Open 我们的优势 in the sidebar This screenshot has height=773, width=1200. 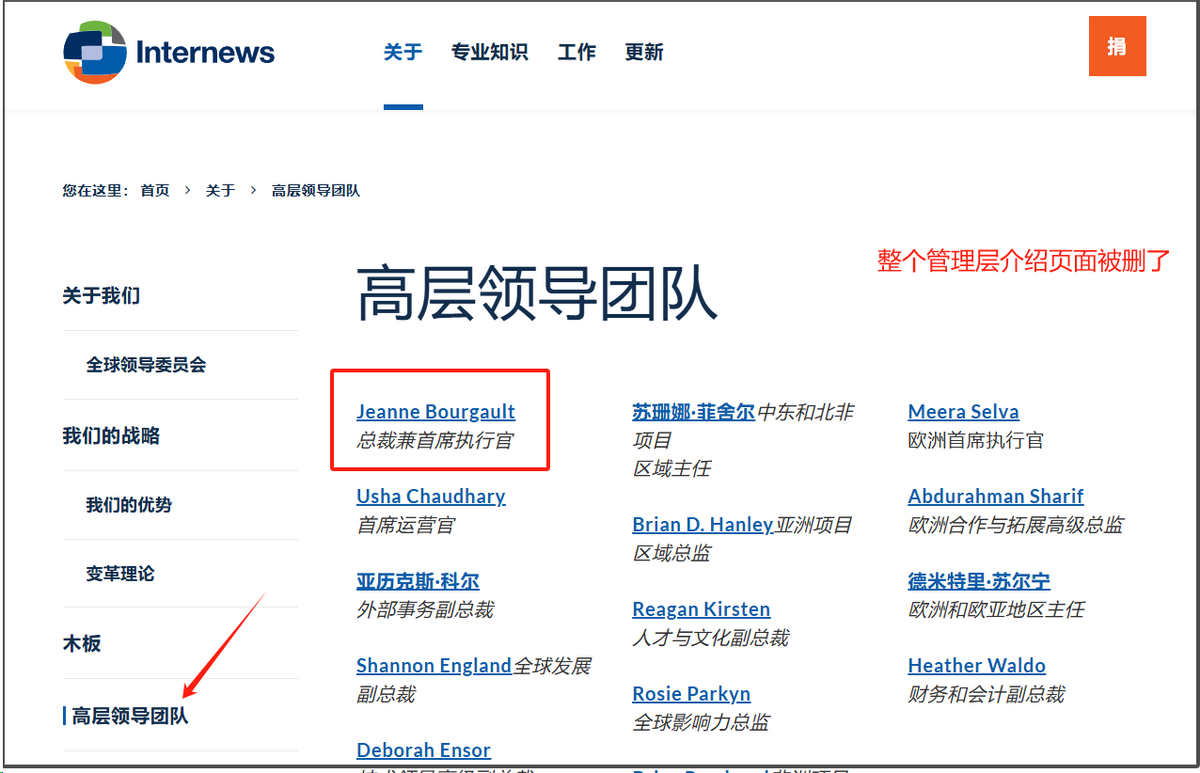point(129,505)
